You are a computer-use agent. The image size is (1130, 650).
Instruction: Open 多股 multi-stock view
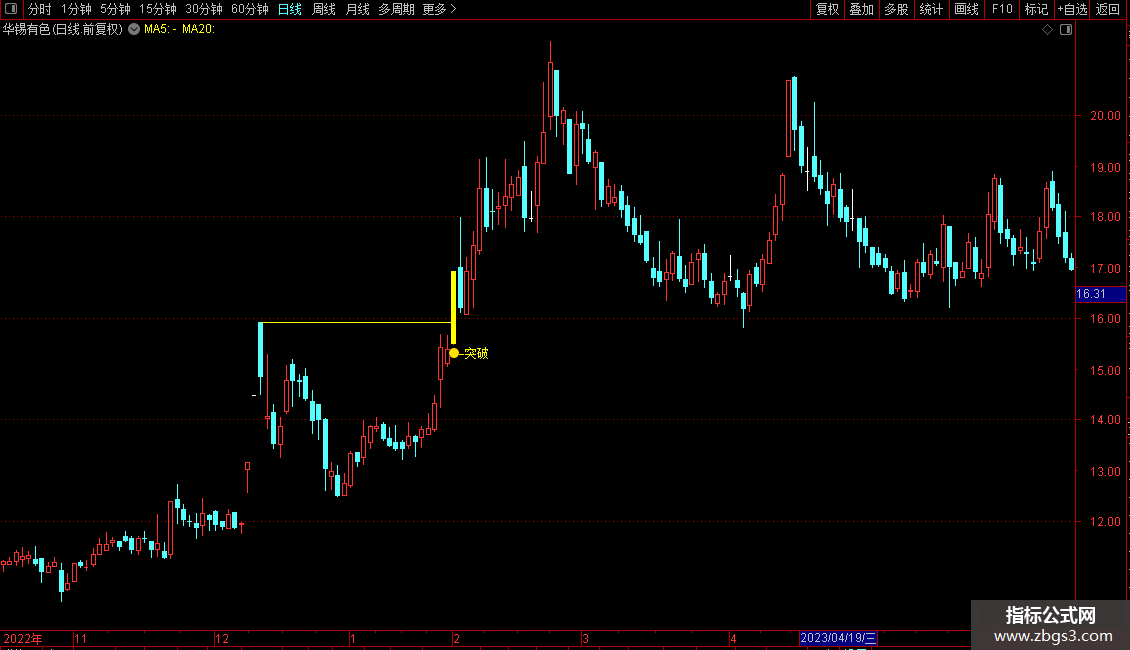click(896, 9)
